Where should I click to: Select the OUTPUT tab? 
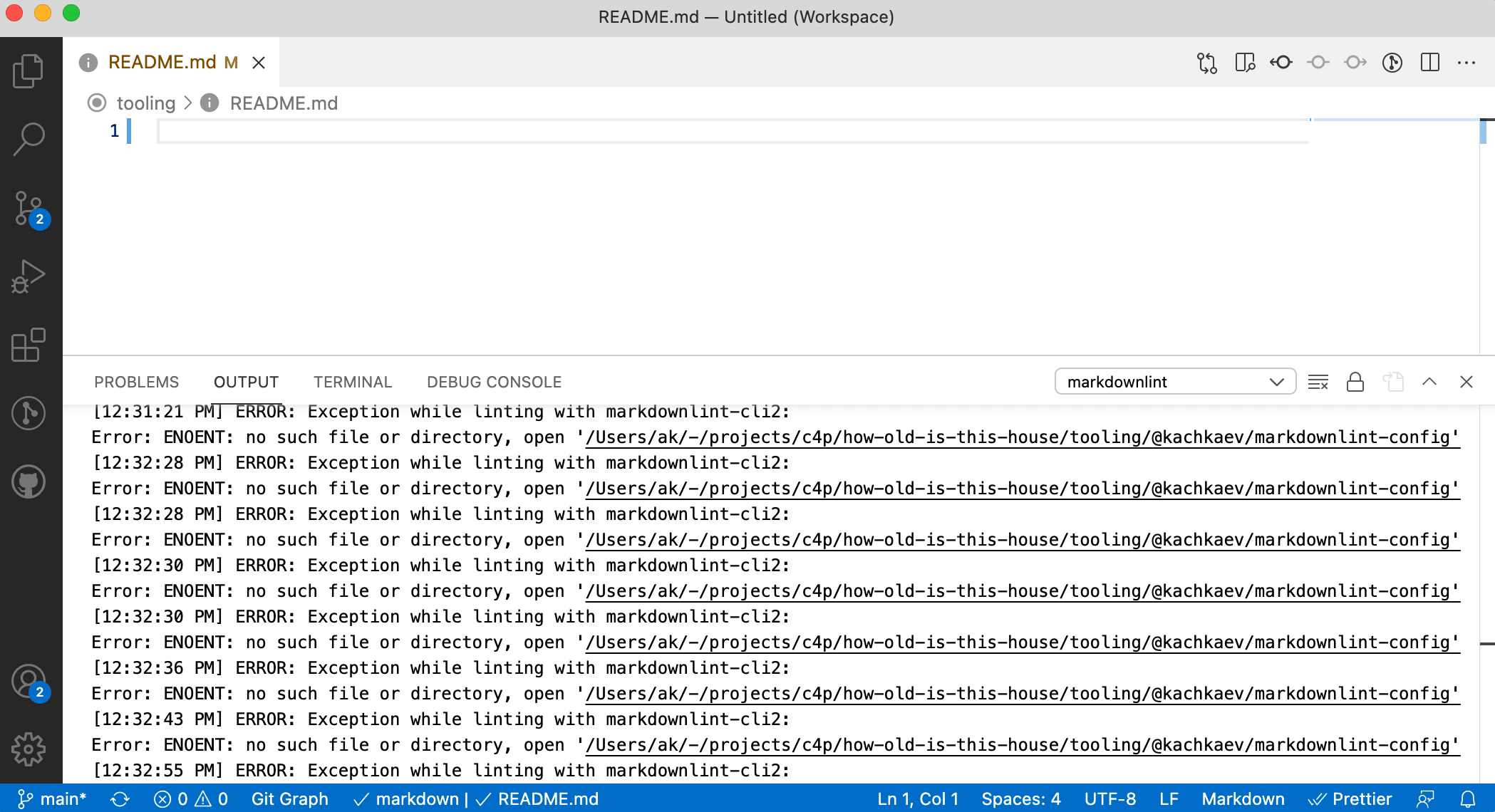(246, 382)
